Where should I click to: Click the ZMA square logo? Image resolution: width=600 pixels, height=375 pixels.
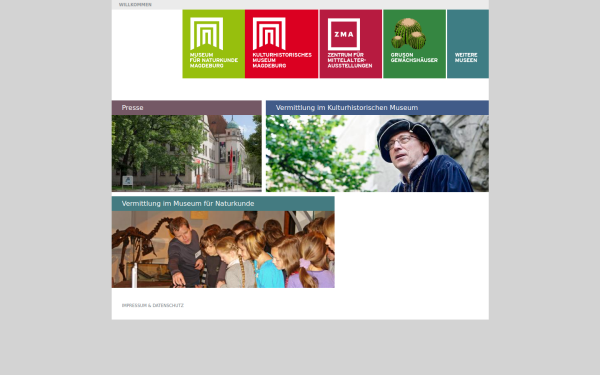click(x=344, y=34)
